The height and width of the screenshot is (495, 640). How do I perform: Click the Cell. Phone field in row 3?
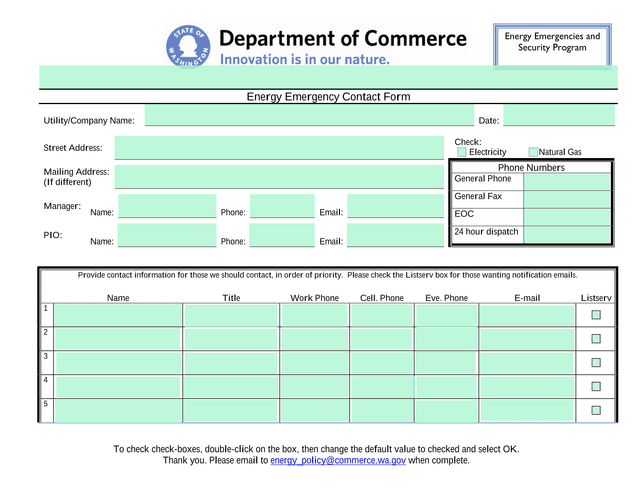[382, 363]
